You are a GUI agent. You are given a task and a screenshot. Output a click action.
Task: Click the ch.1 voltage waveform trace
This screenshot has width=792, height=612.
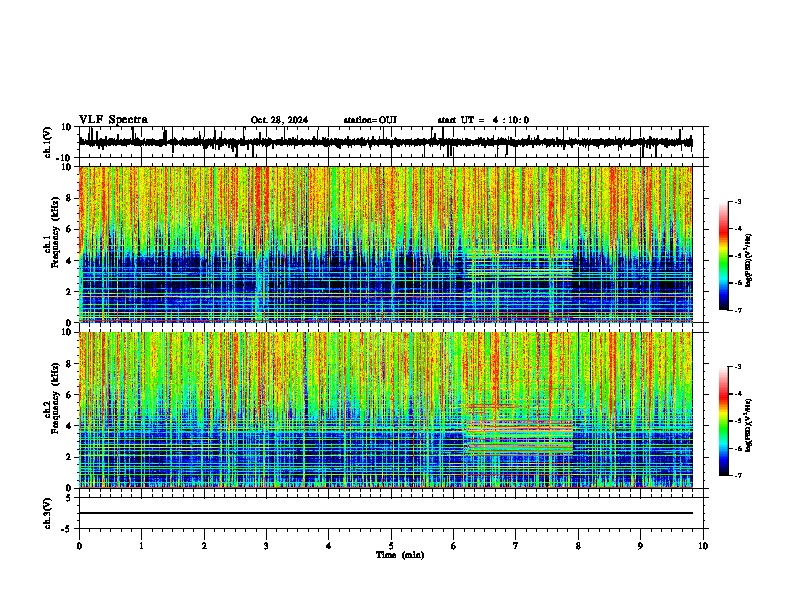tap(385, 142)
